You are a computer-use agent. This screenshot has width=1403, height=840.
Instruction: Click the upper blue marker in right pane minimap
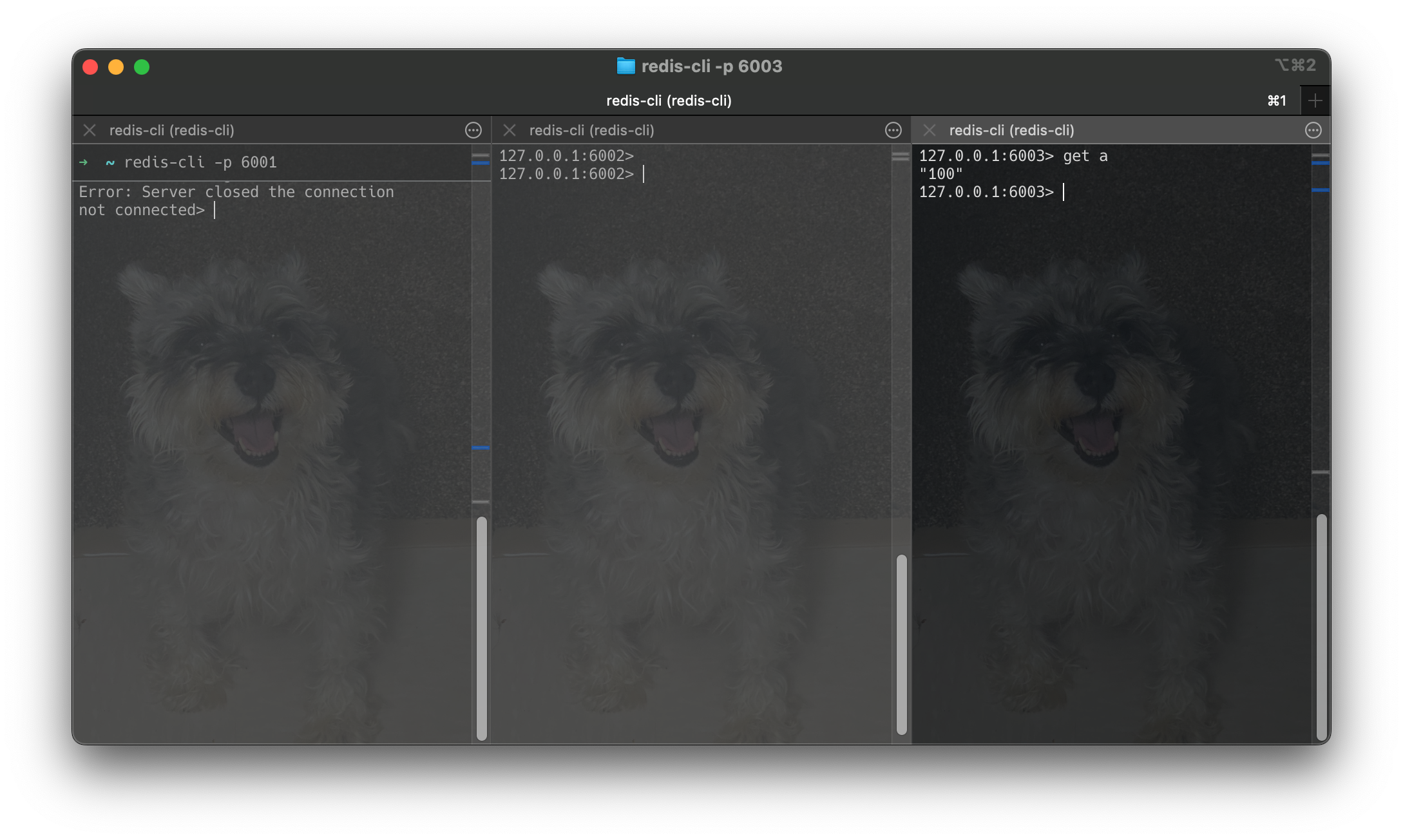point(1321,164)
